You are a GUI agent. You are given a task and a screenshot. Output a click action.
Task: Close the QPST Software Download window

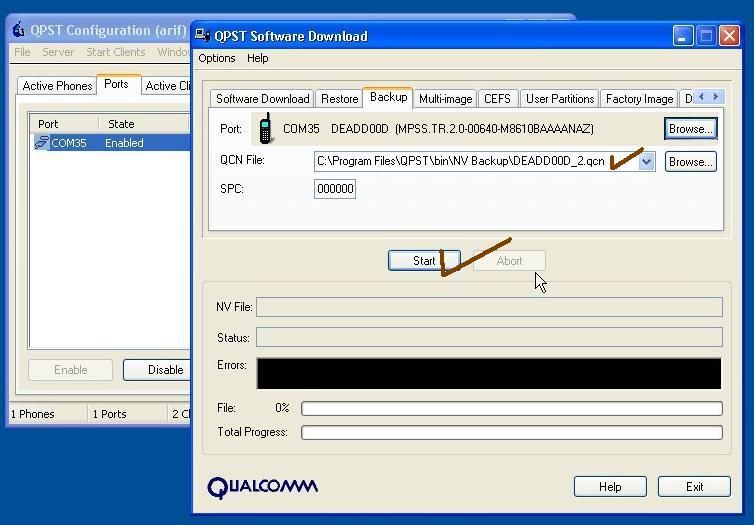729,36
